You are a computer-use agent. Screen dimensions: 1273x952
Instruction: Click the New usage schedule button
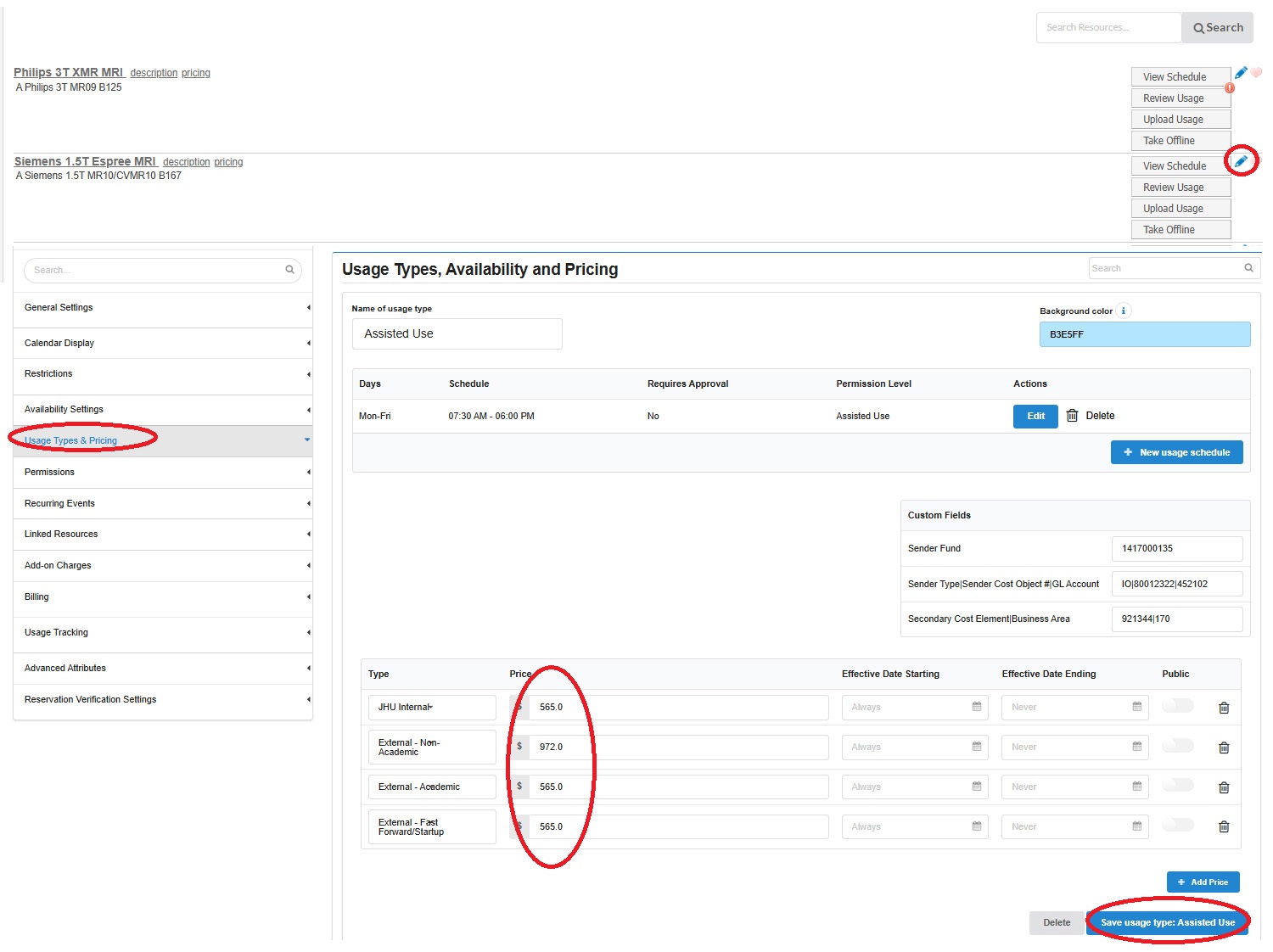(x=1176, y=453)
